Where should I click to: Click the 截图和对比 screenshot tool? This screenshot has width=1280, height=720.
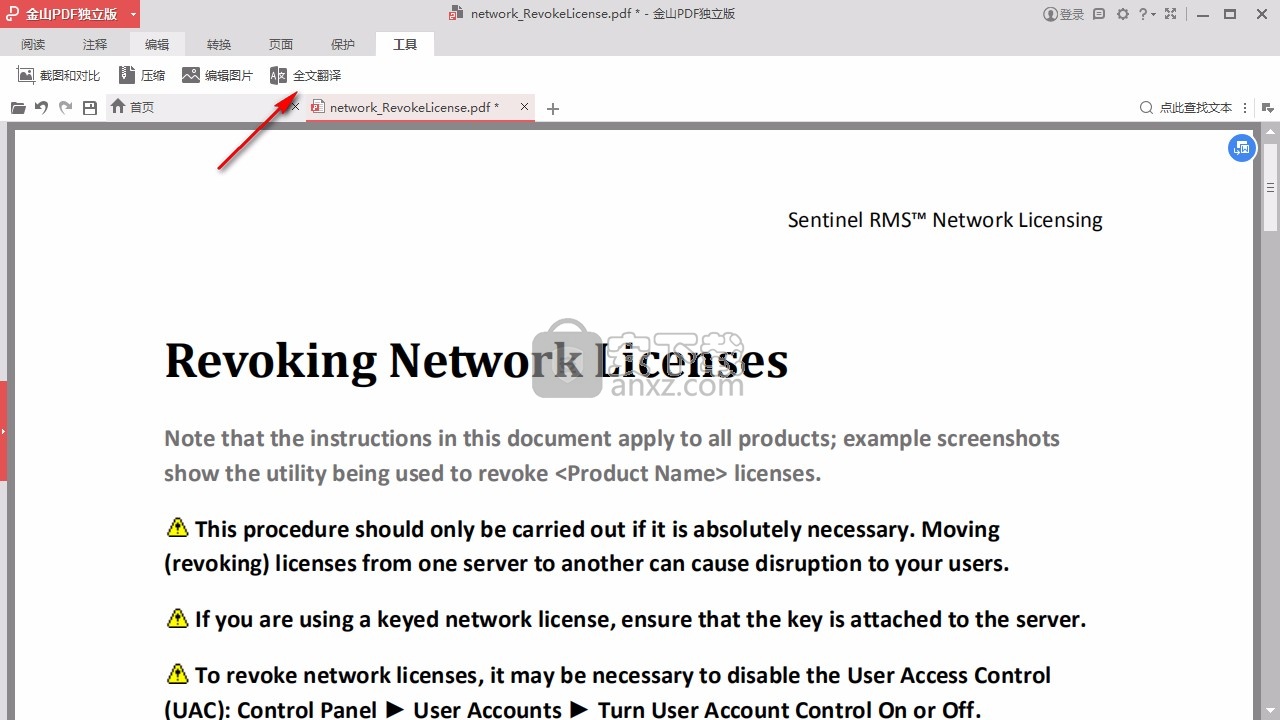(59, 76)
